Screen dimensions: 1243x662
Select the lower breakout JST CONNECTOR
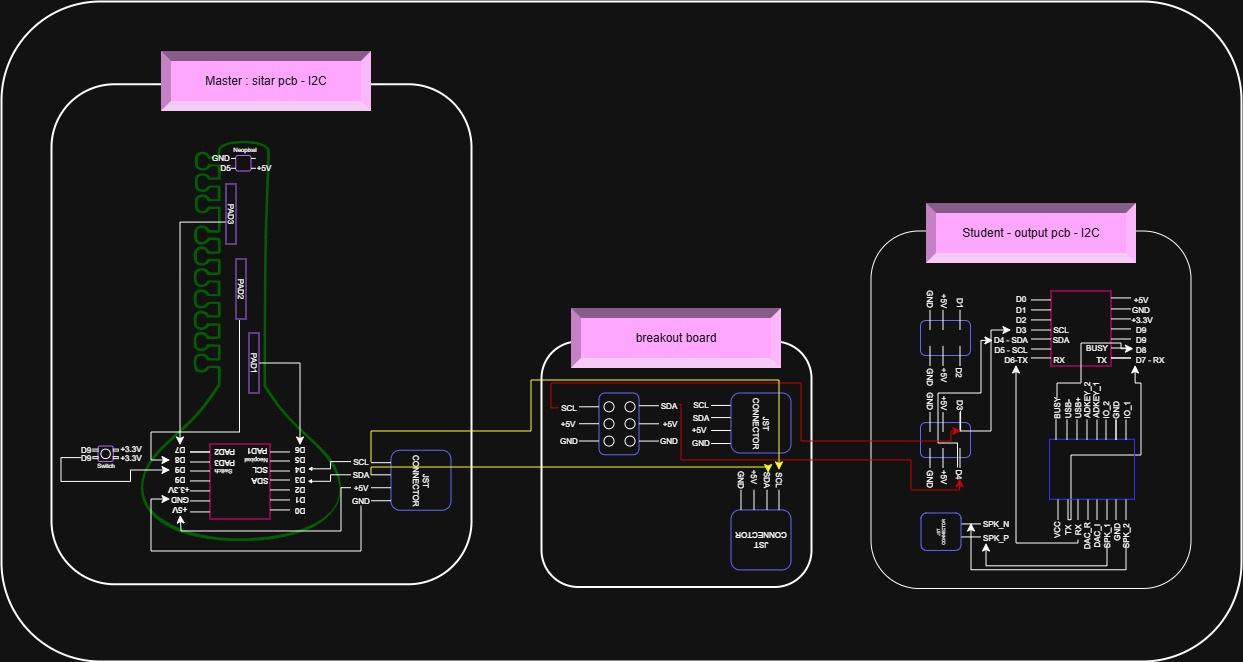click(x=761, y=540)
